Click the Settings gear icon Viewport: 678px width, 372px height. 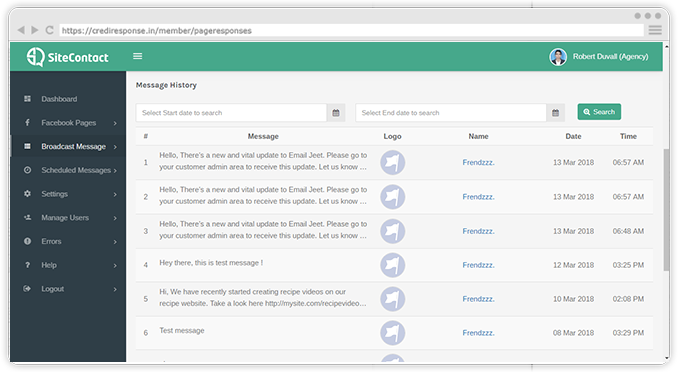click(27, 193)
